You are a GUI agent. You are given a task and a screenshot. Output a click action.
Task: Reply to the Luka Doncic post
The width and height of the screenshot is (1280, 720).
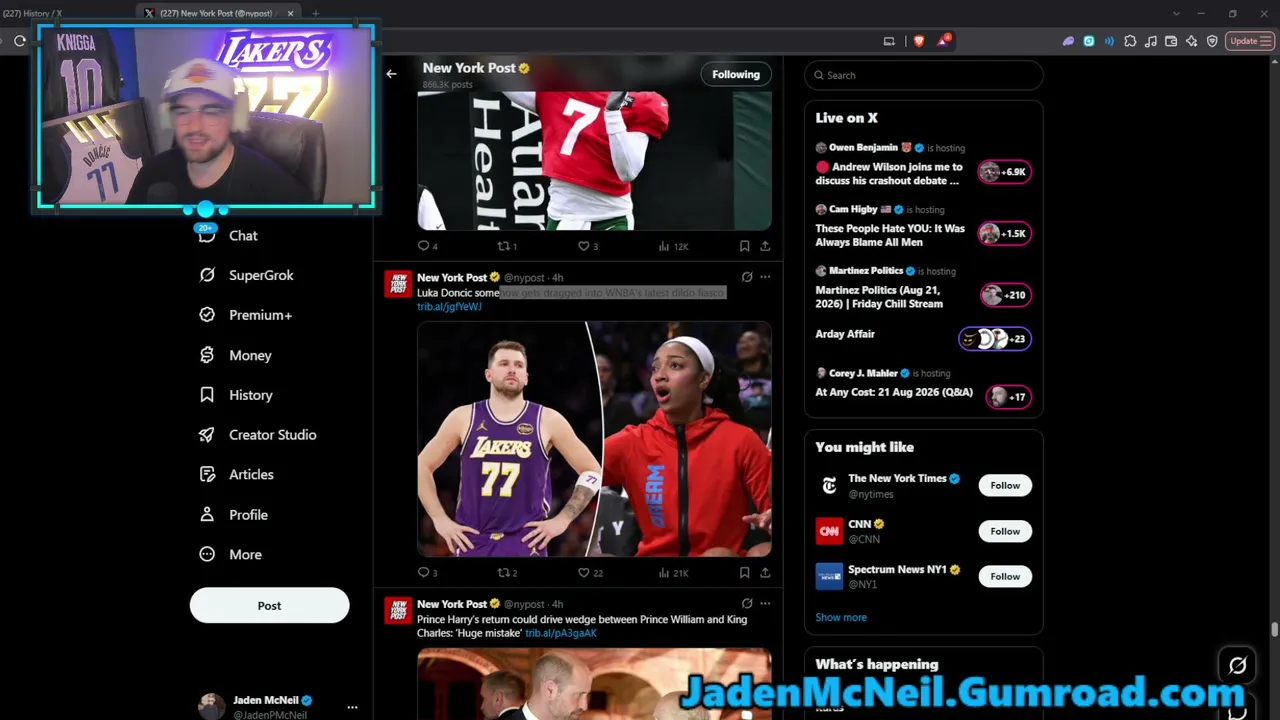pyautogui.click(x=427, y=573)
